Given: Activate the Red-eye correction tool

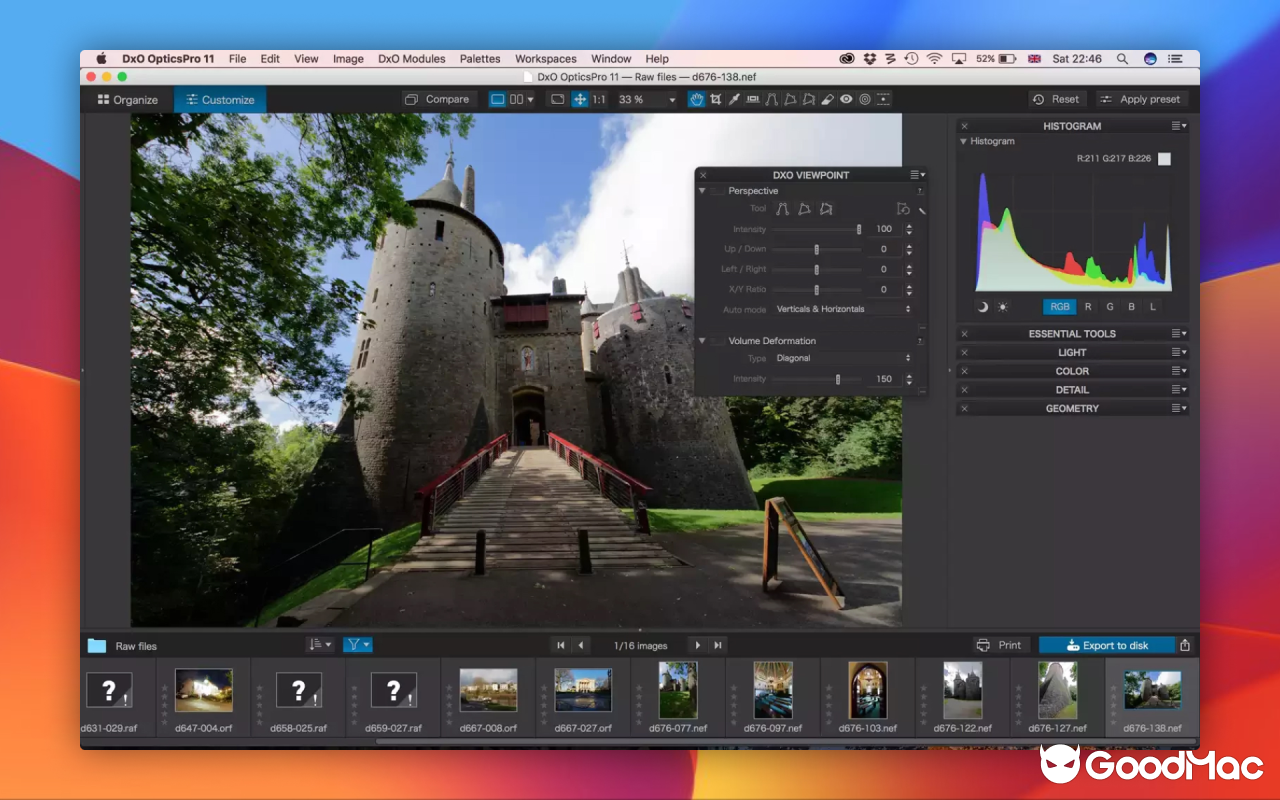Looking at the screenshot, I should 845,99.
